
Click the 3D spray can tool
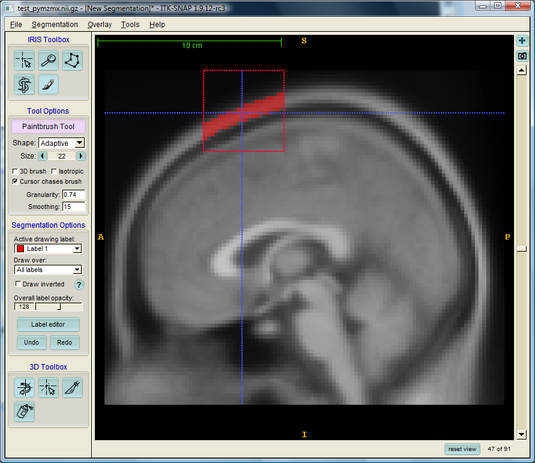tap(24, 411)
